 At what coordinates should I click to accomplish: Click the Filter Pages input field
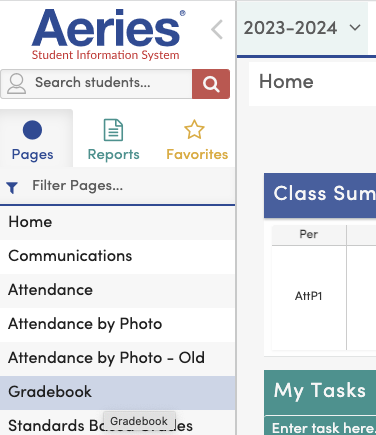click(x=132, y=186)
